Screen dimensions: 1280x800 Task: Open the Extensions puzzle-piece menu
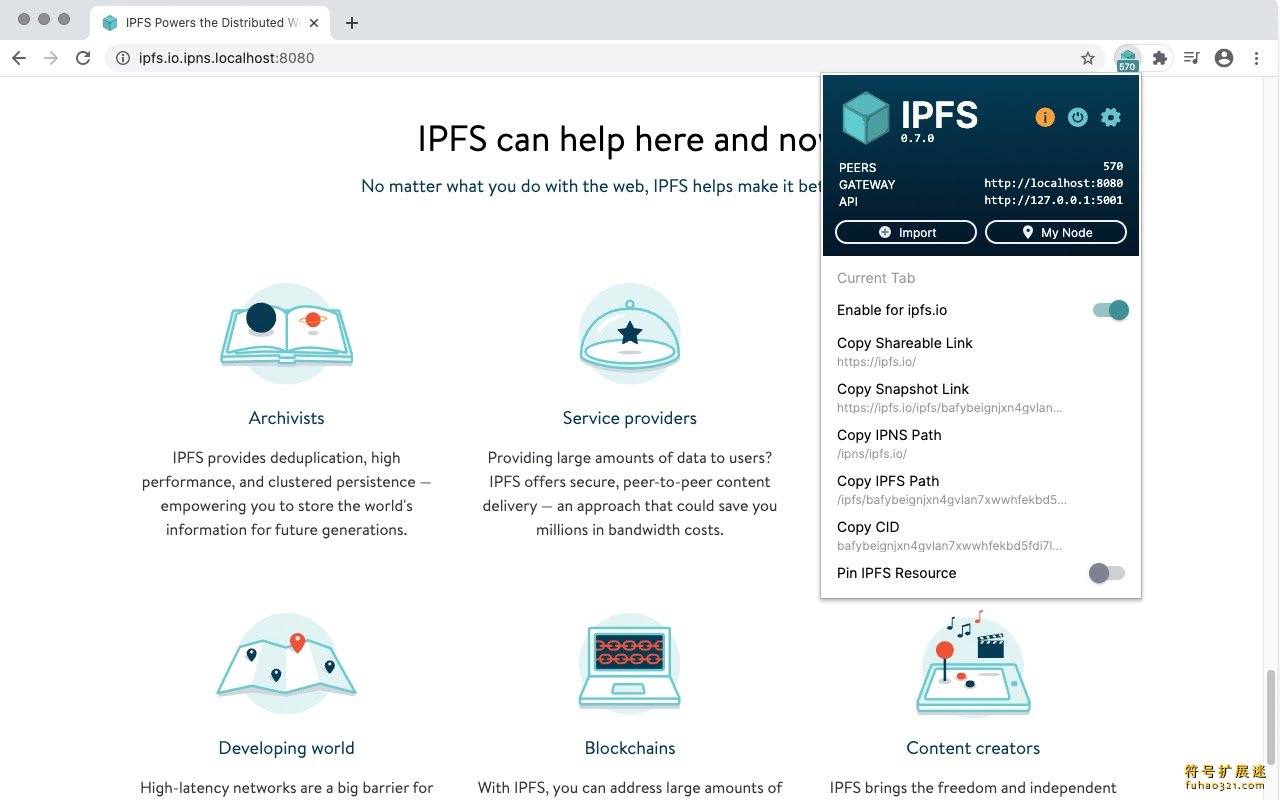[1160, 58]
